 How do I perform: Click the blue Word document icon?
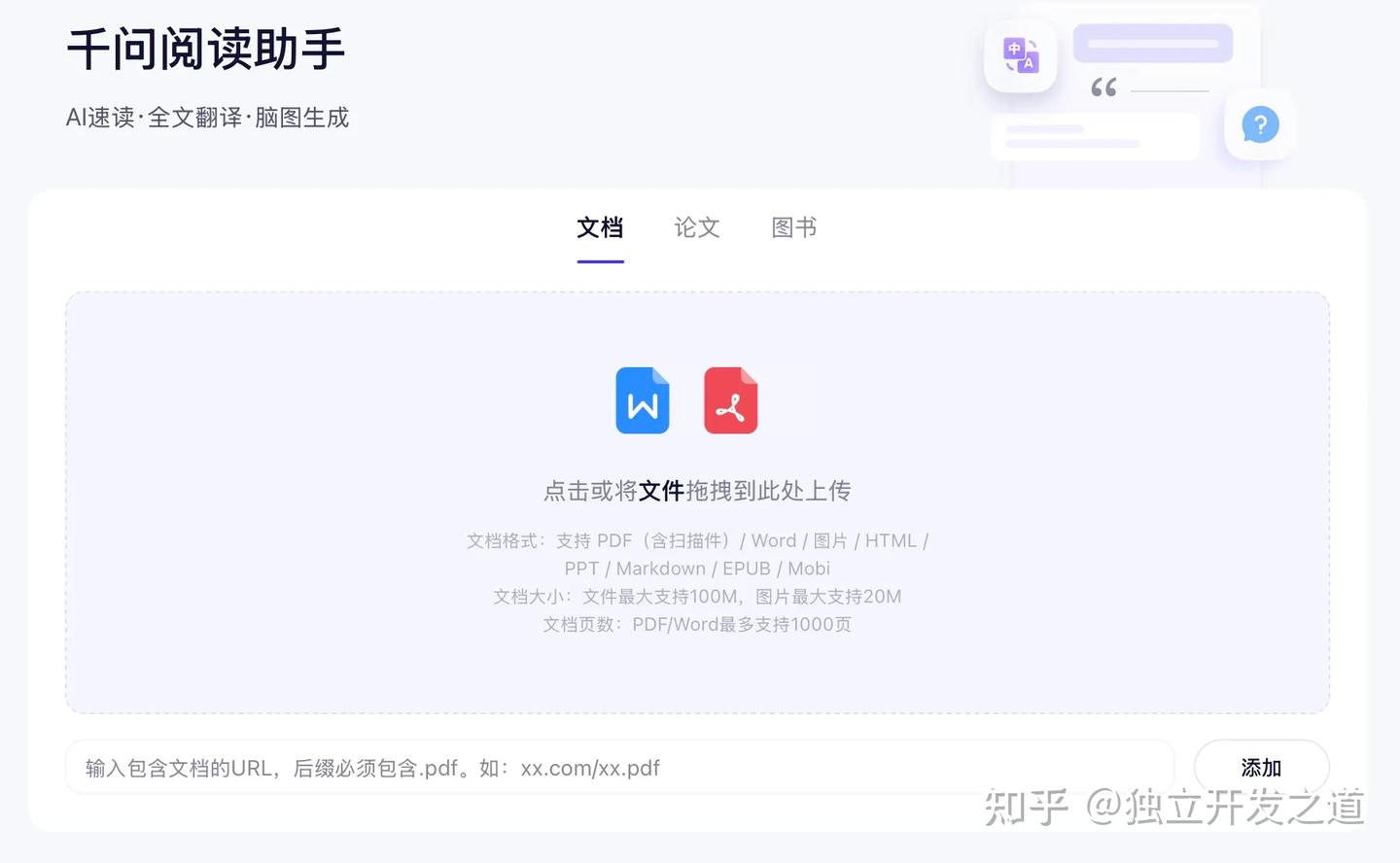pos(643,400)
